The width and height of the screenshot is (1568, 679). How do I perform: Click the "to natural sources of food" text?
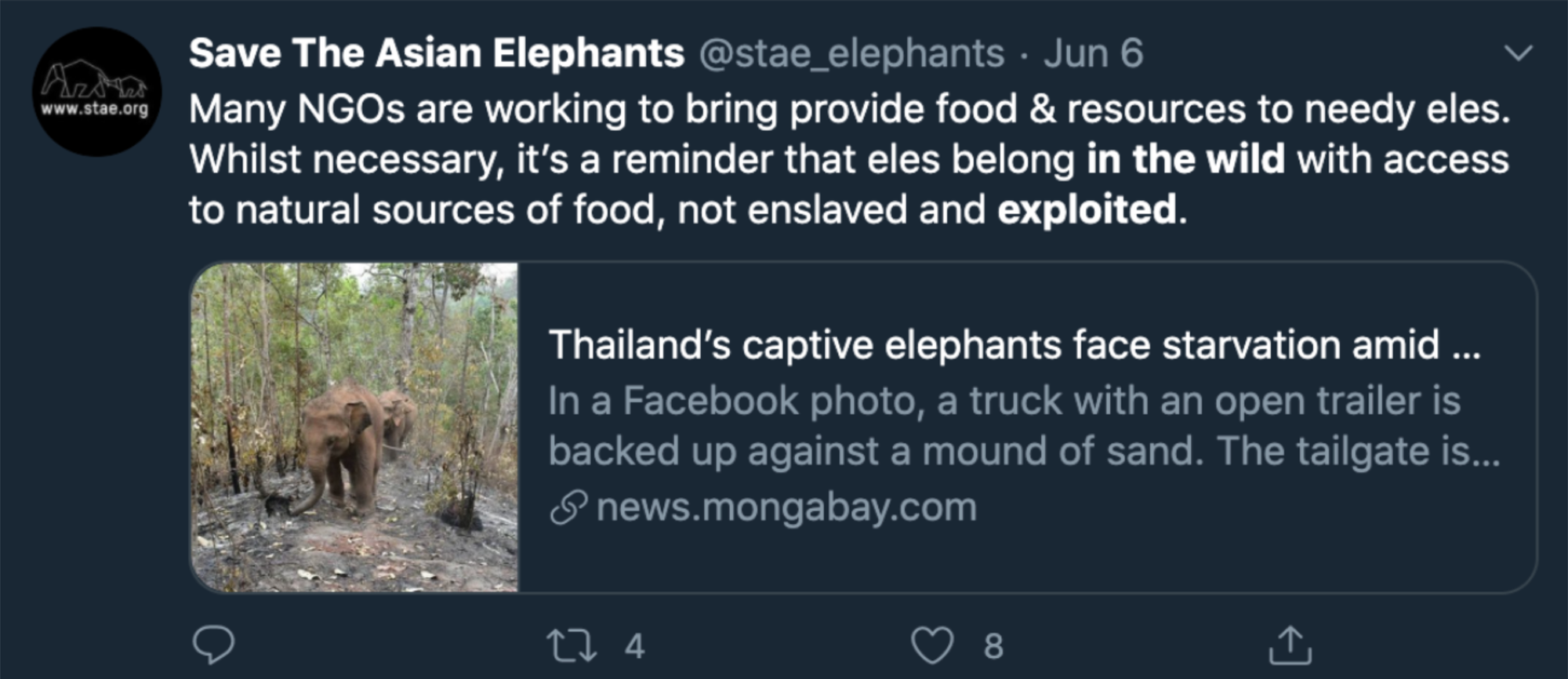tap(419, 210)
